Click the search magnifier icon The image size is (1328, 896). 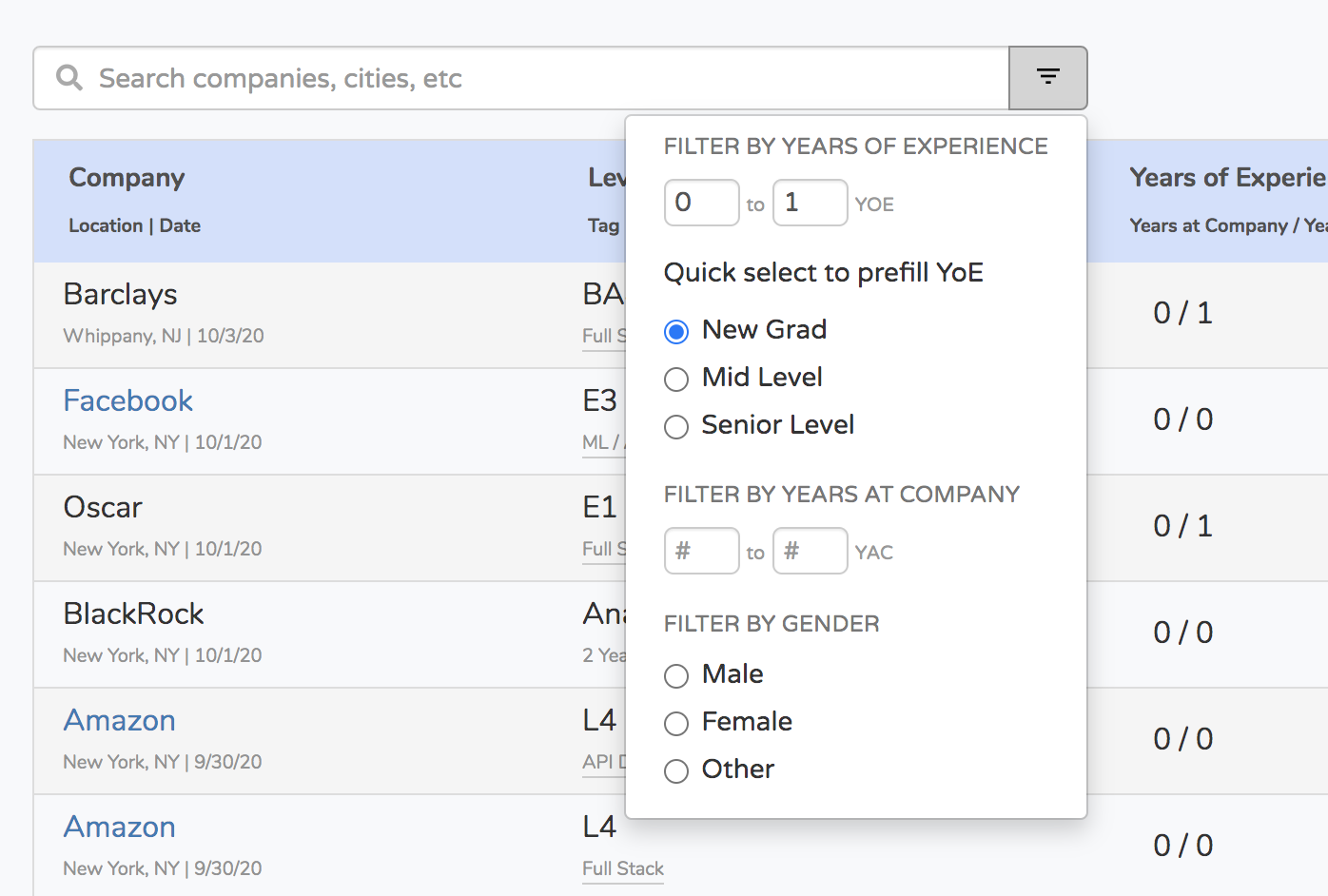tap(68, 77)
